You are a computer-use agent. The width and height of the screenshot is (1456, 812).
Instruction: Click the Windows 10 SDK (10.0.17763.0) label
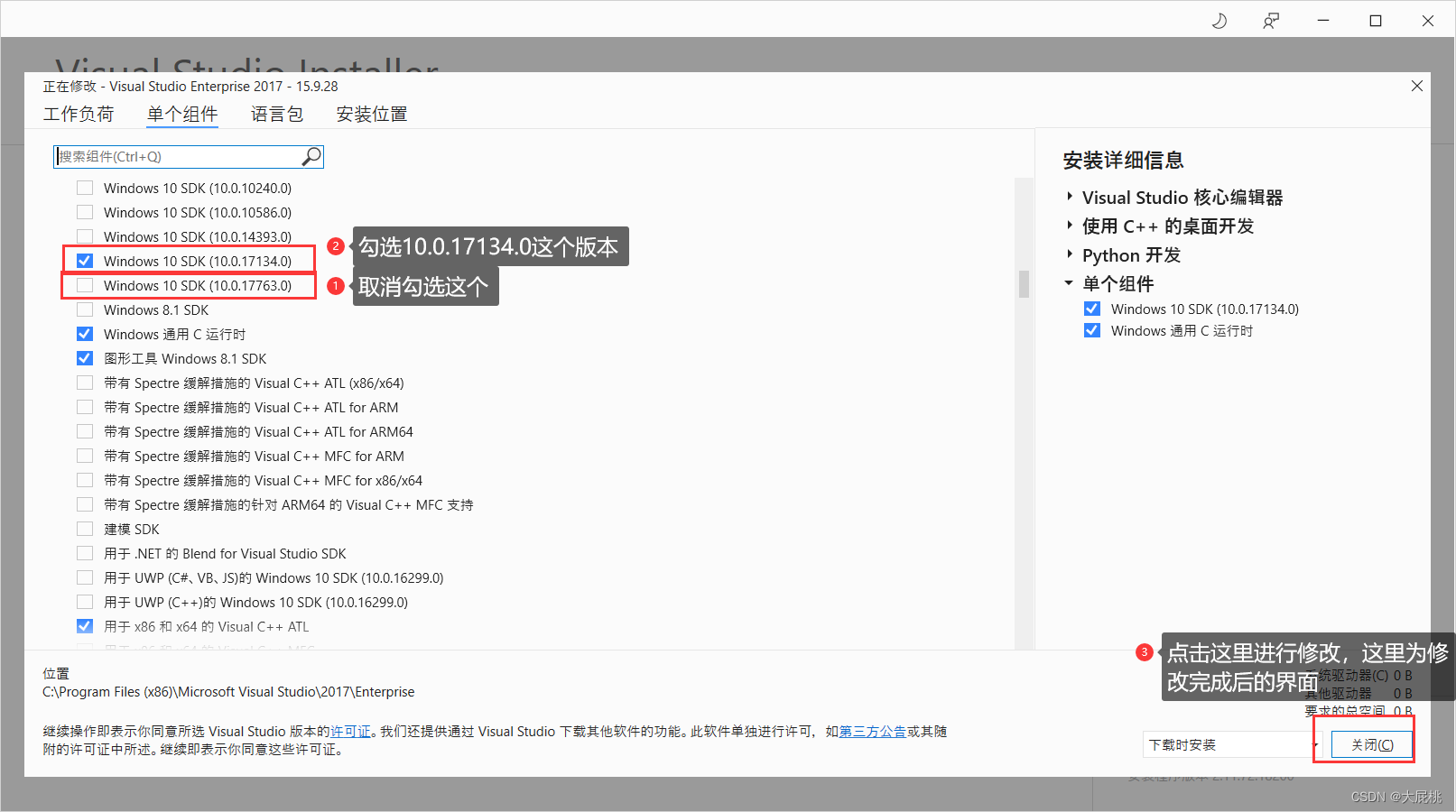click(198, 285)
